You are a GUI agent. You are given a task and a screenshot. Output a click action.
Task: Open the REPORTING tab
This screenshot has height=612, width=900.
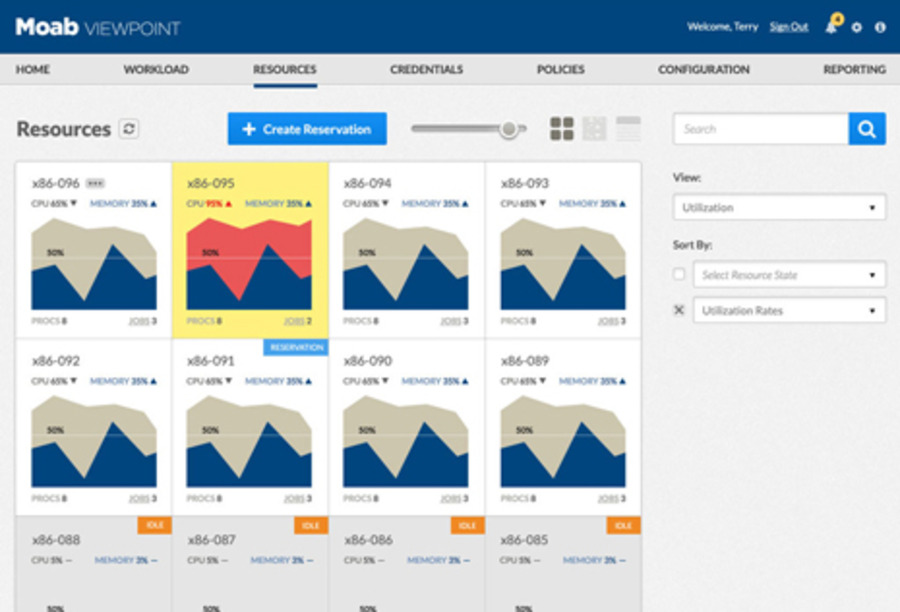coord(855,69)
